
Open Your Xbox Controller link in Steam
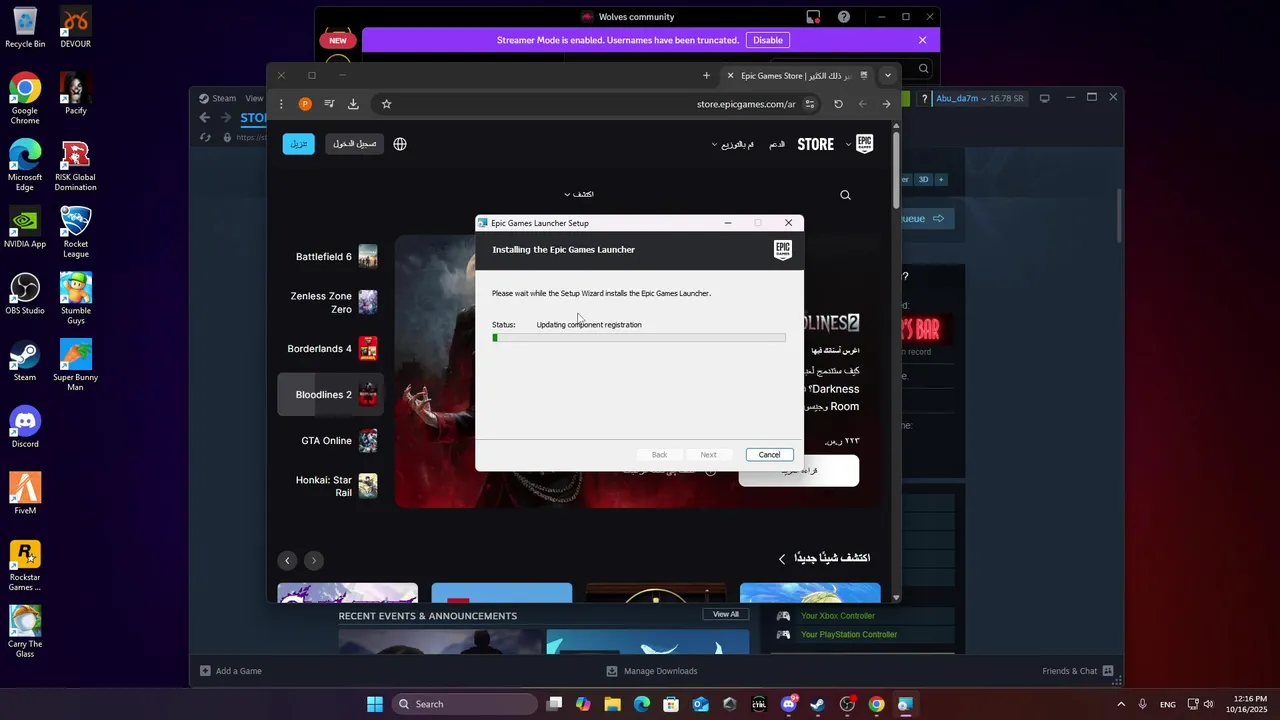point(838,616)
